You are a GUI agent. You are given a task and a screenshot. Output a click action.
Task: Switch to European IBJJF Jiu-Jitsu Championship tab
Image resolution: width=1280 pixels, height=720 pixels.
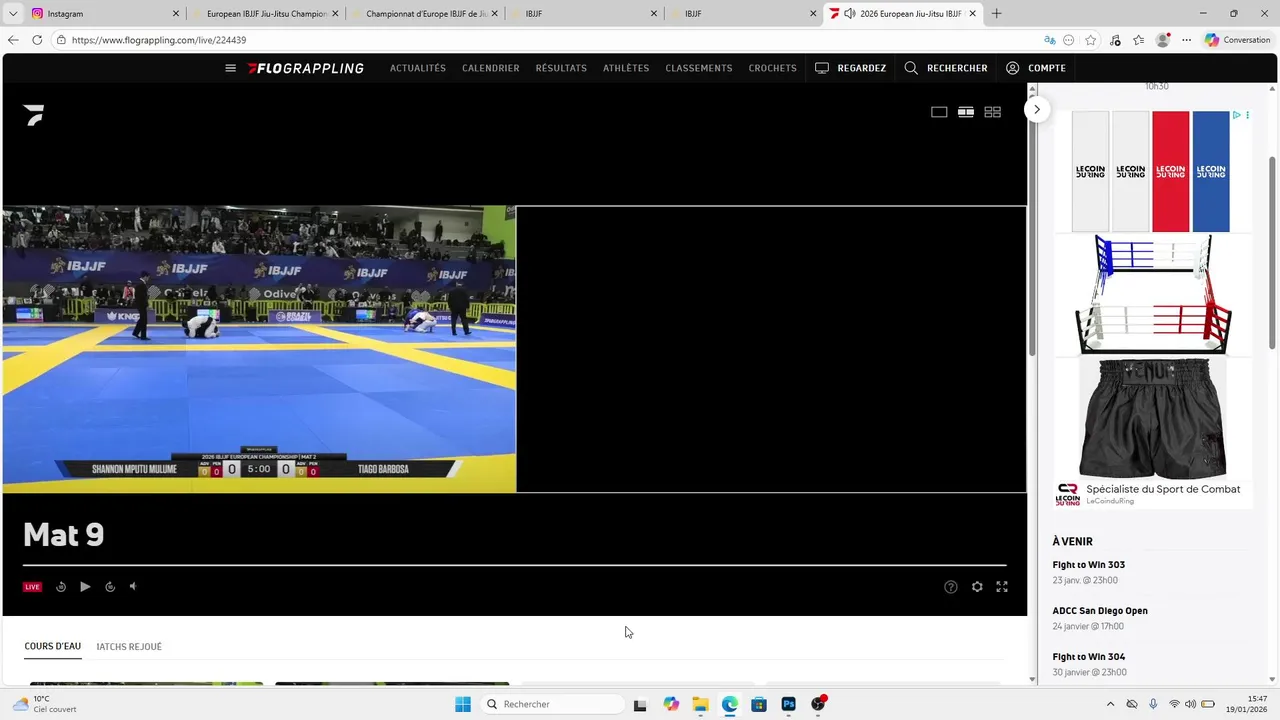pyautogui.click(x=266, y=13)
